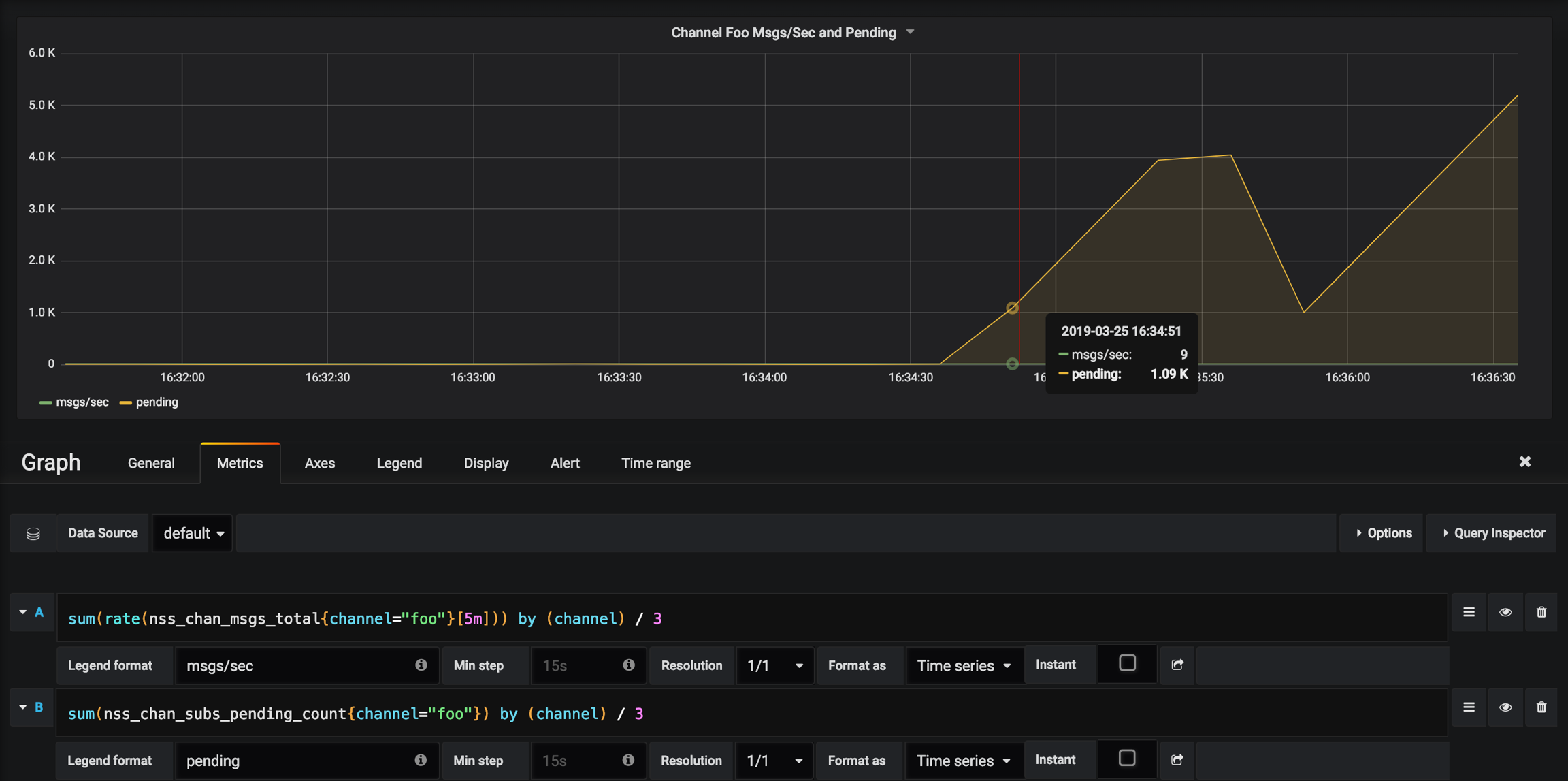Expand the Options section
Image resolution: width=1568 pixels, height=781 pixels.
click(x=1383, y=533)
